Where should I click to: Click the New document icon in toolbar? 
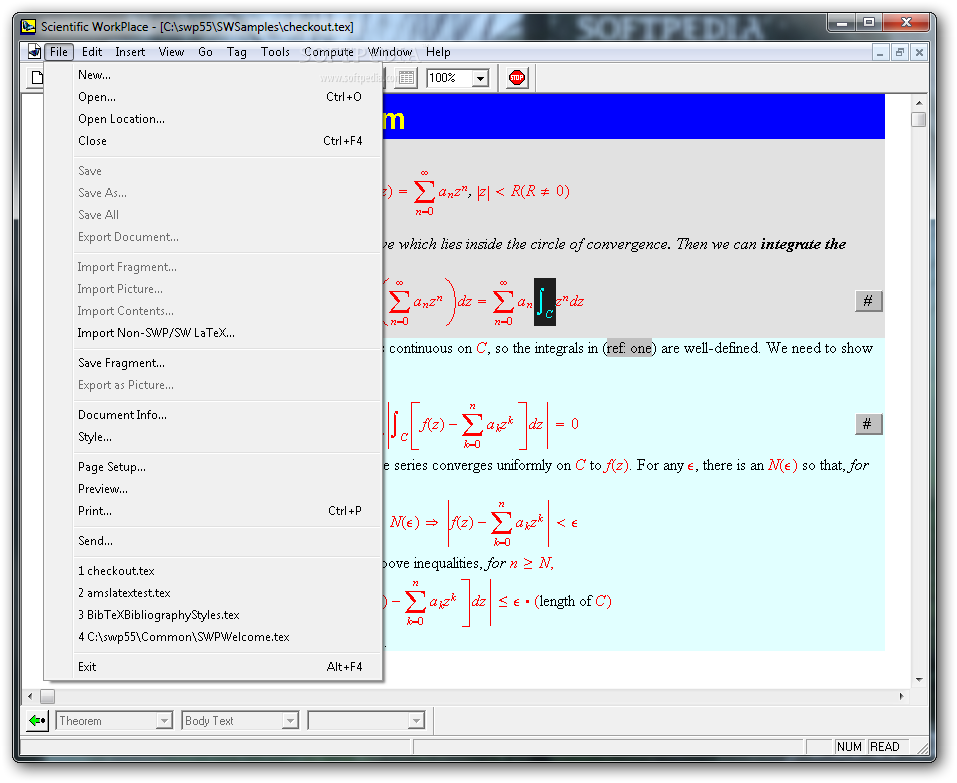click(x=37, y=78)
